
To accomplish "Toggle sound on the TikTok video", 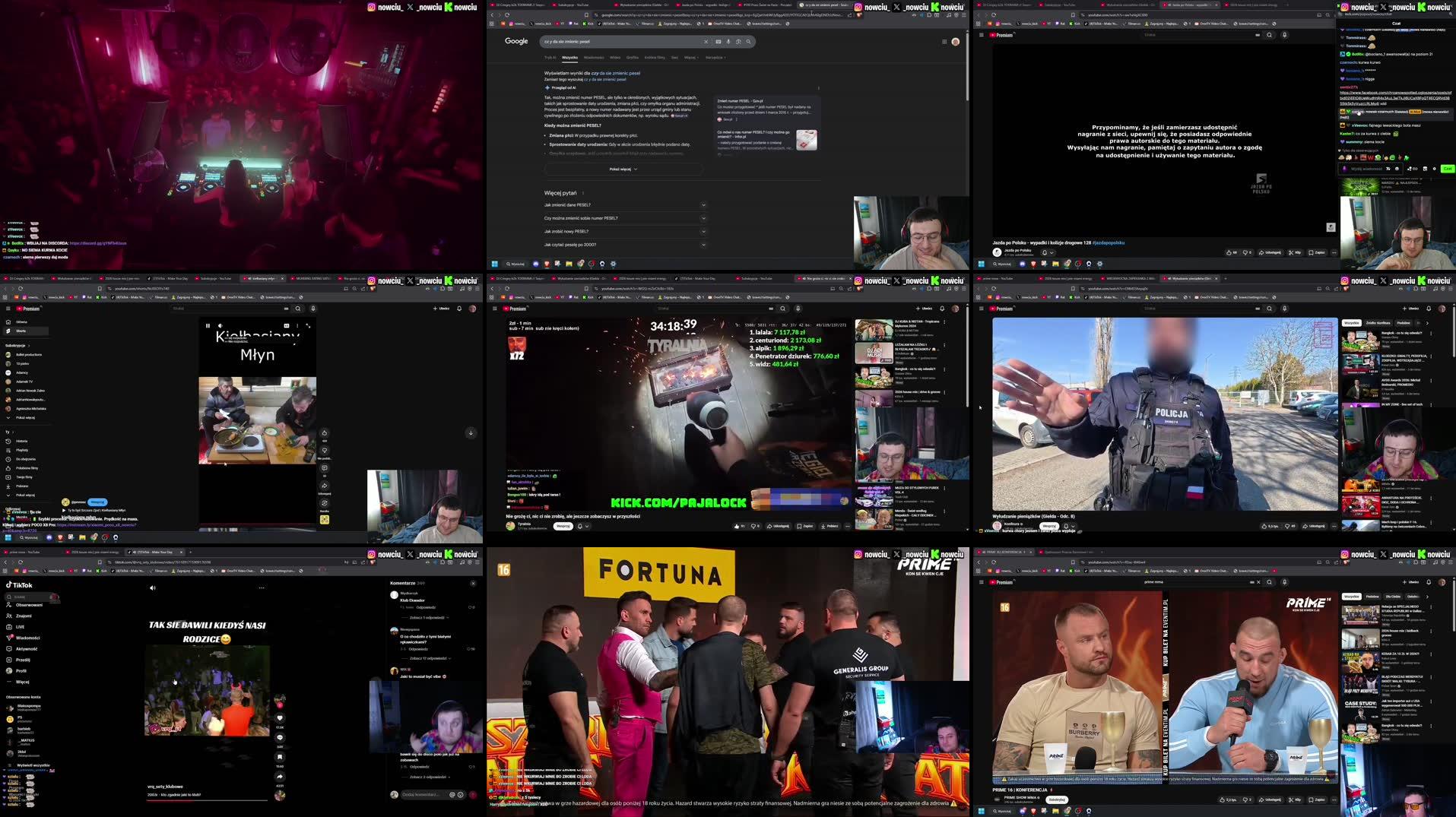I will coord(153,587).
